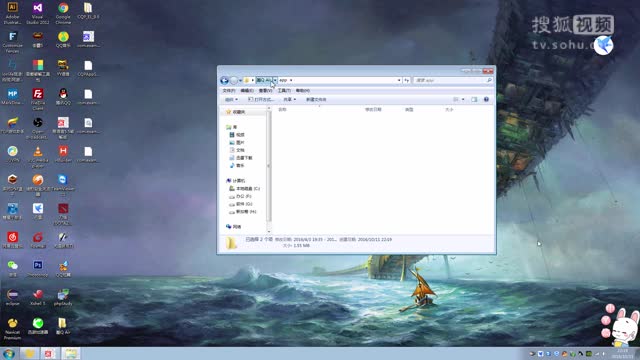Select the Customize Fences desktop icon
The width and height of the screenshot is (640, 360).
pos(13,42)
